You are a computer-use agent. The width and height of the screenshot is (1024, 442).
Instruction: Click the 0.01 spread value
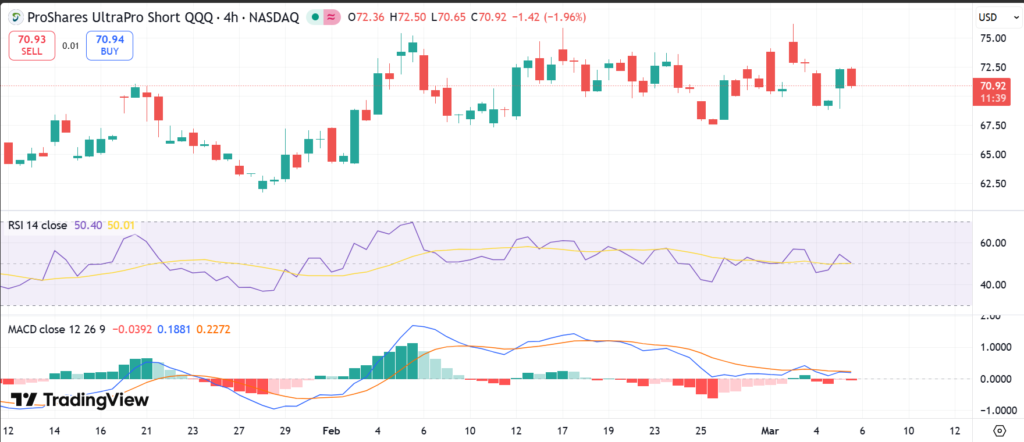coord(70,45)
